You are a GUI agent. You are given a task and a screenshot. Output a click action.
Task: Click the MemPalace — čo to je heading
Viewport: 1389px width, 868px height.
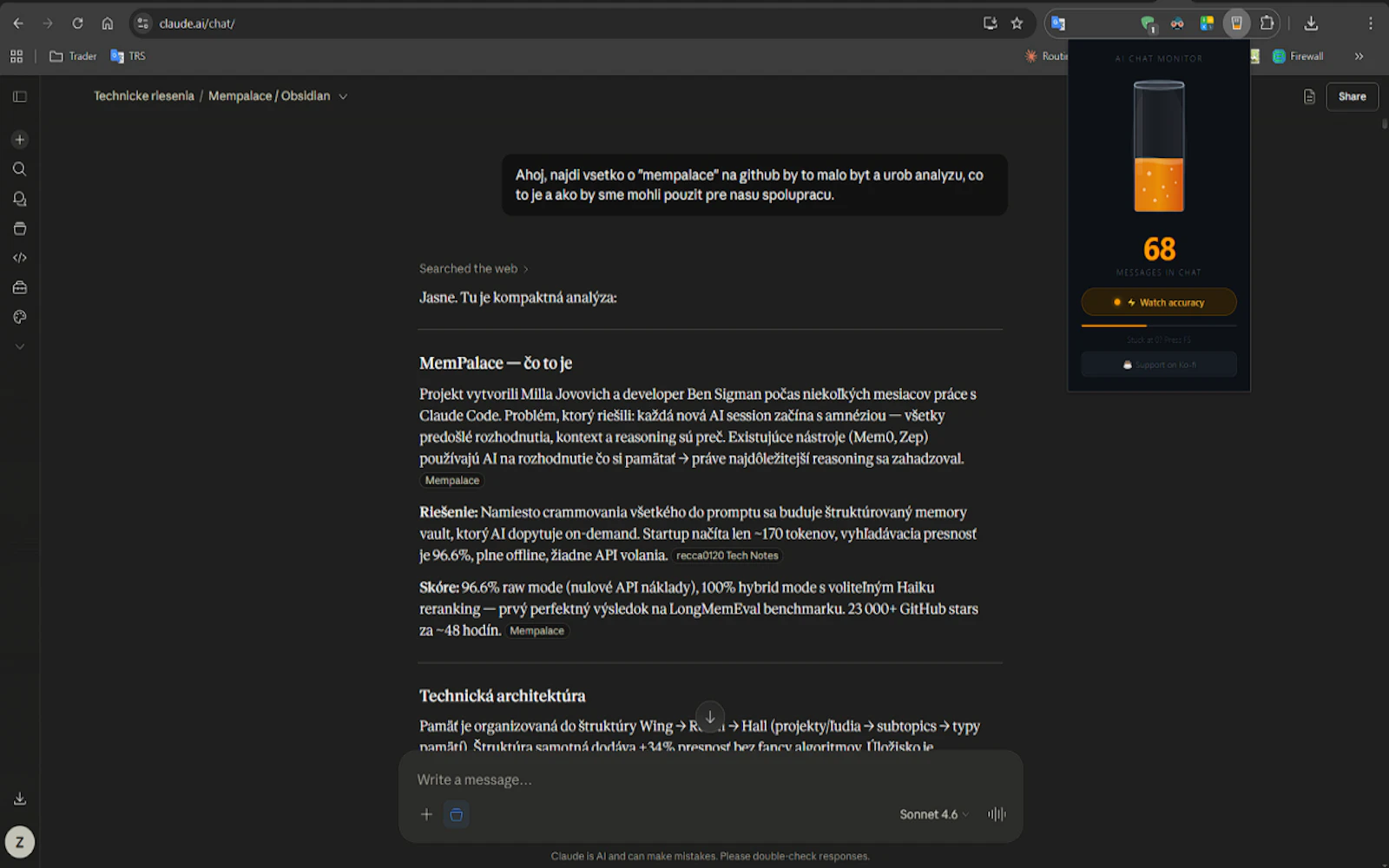pos(496,363)
